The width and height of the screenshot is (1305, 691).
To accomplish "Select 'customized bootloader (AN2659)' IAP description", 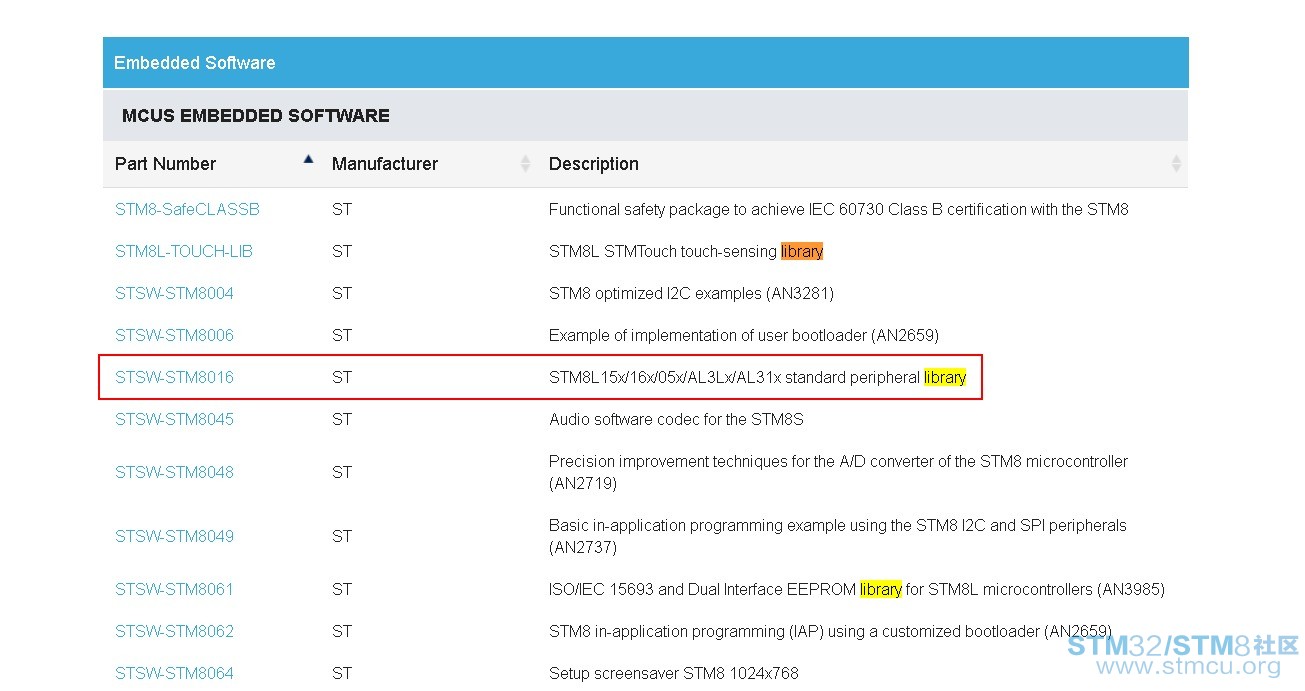I will click(830, 631).
